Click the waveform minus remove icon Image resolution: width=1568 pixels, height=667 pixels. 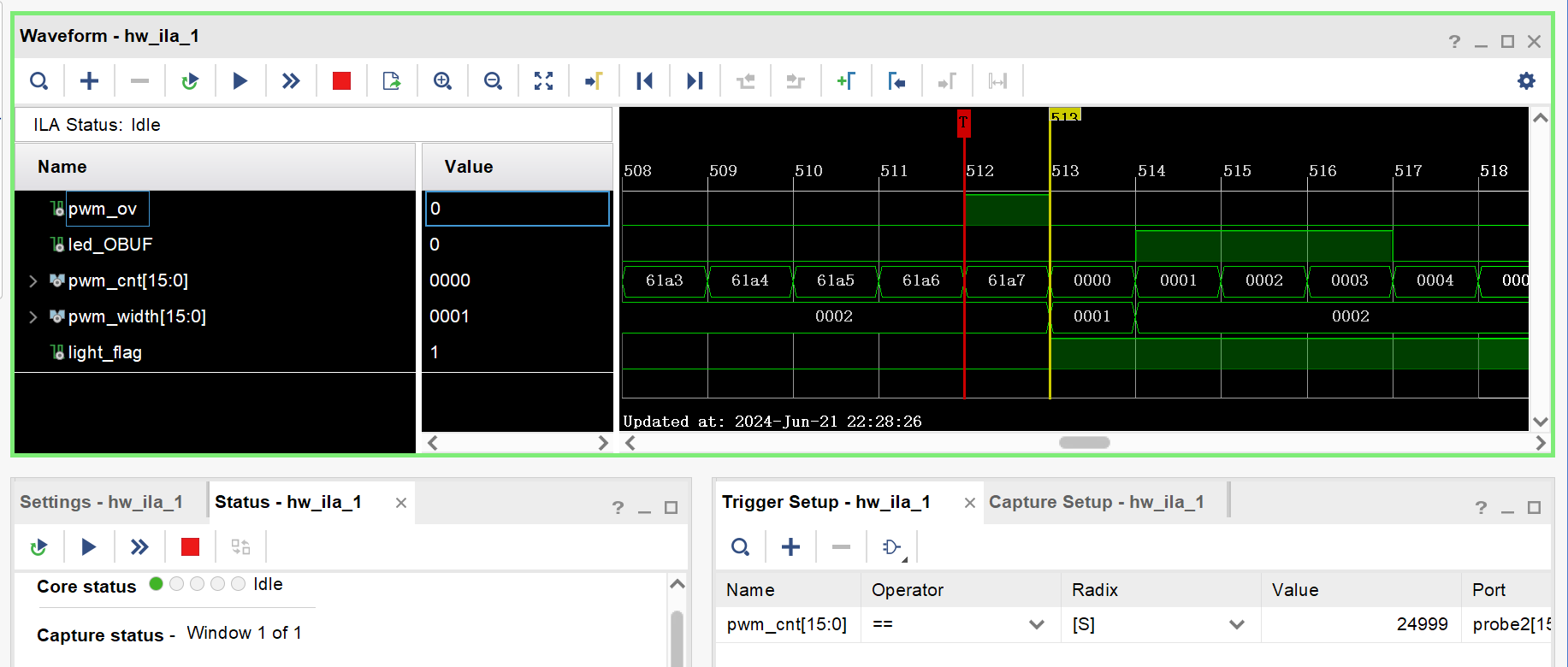click(x=139, y=81)
